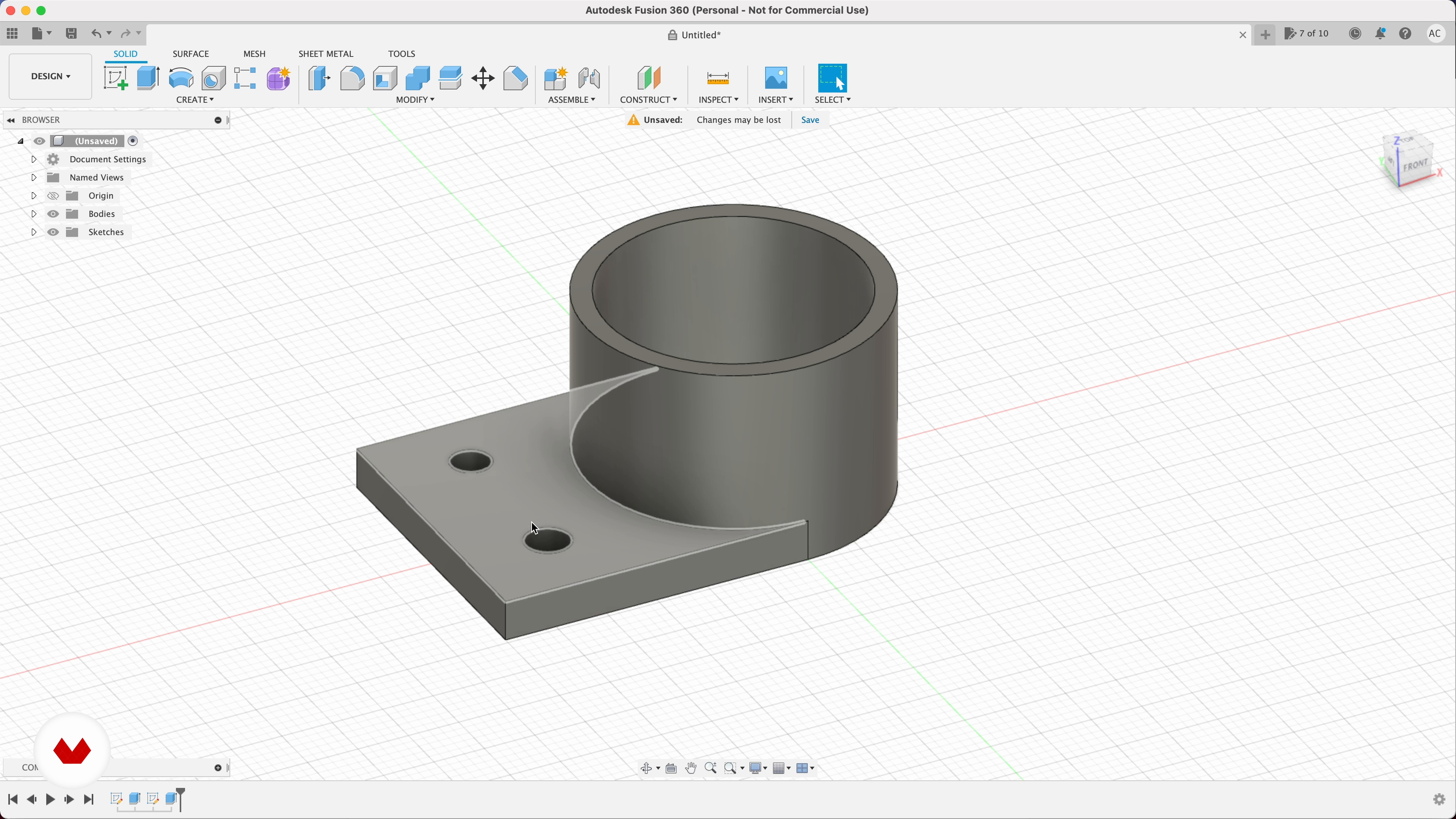Select the Revolve tool
The width and height of the screenshot is (1456, 819).
point(181,78)
